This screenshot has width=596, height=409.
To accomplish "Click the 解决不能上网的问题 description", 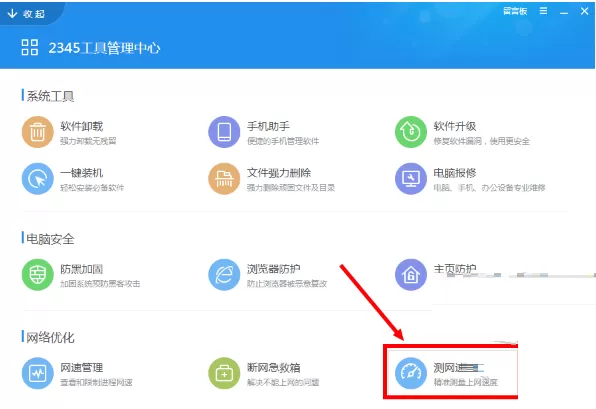I will [x=283, y=382].
